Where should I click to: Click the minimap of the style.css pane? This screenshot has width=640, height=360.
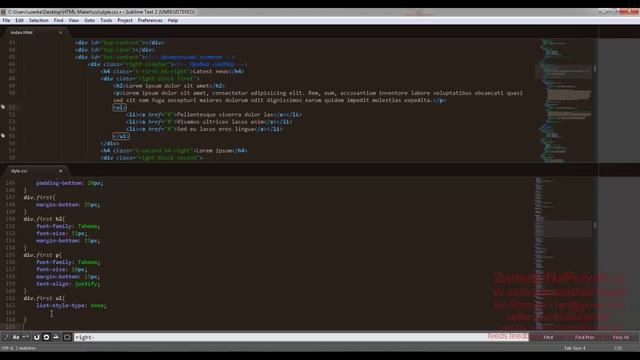[564, 253]
